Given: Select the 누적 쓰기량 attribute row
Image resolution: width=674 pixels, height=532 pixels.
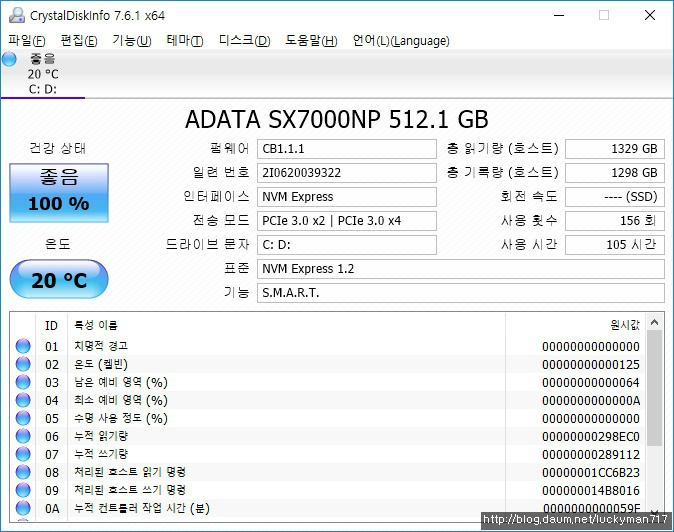Looking at the screenshot, I should tap(328, 454).
